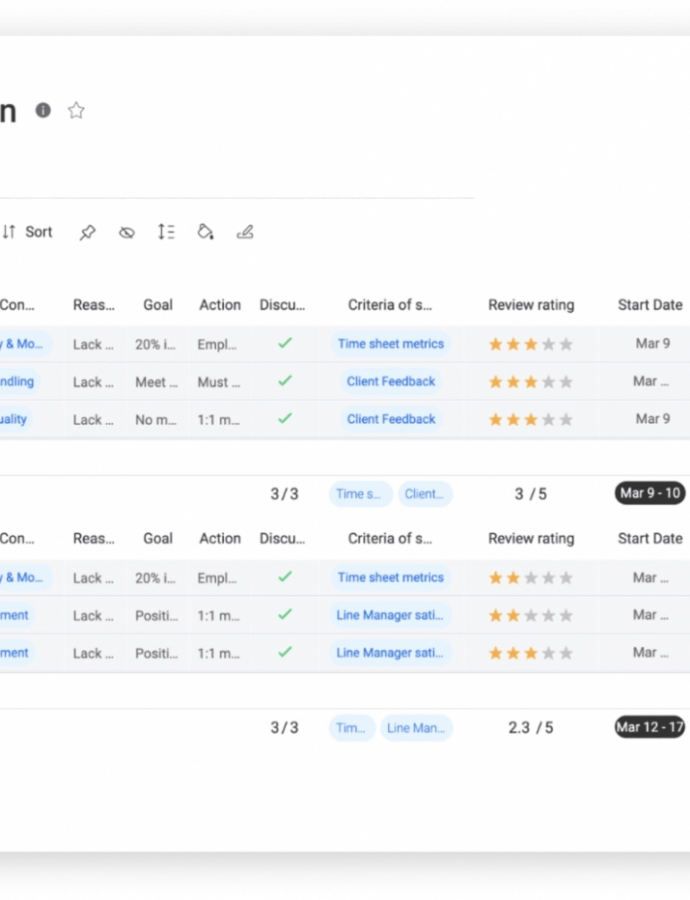This screenshot has height=900, width=690.
Task: Click the edit pencil icon in the toolbar
Action: point(245,232)
